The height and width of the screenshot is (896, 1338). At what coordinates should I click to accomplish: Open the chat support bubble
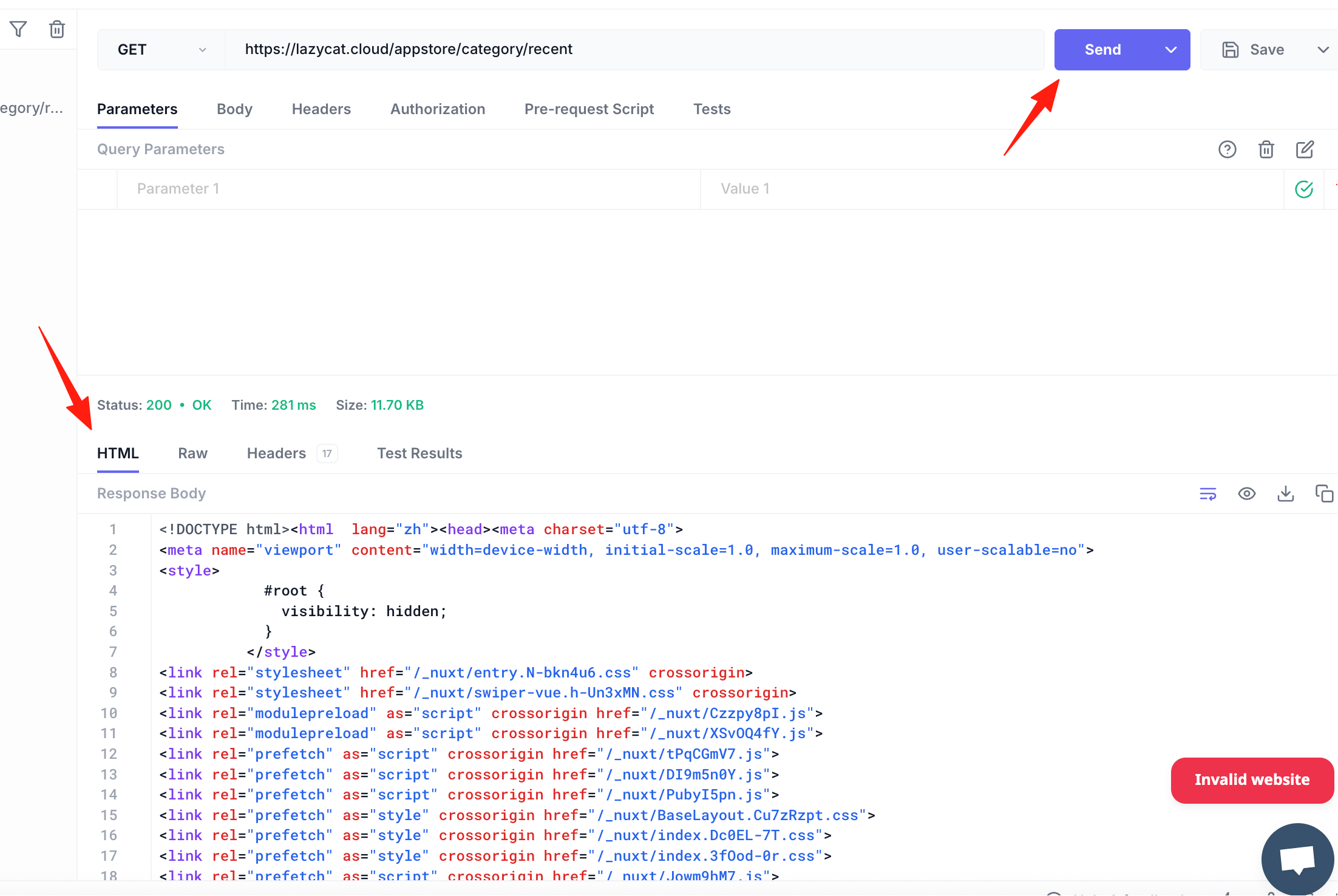click(x=1297, y=858)
